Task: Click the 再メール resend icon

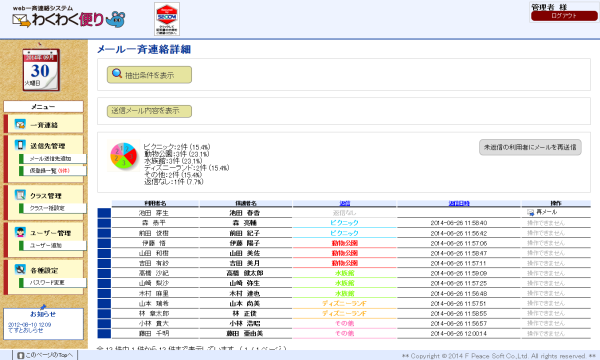Action: tap(530, 212)
